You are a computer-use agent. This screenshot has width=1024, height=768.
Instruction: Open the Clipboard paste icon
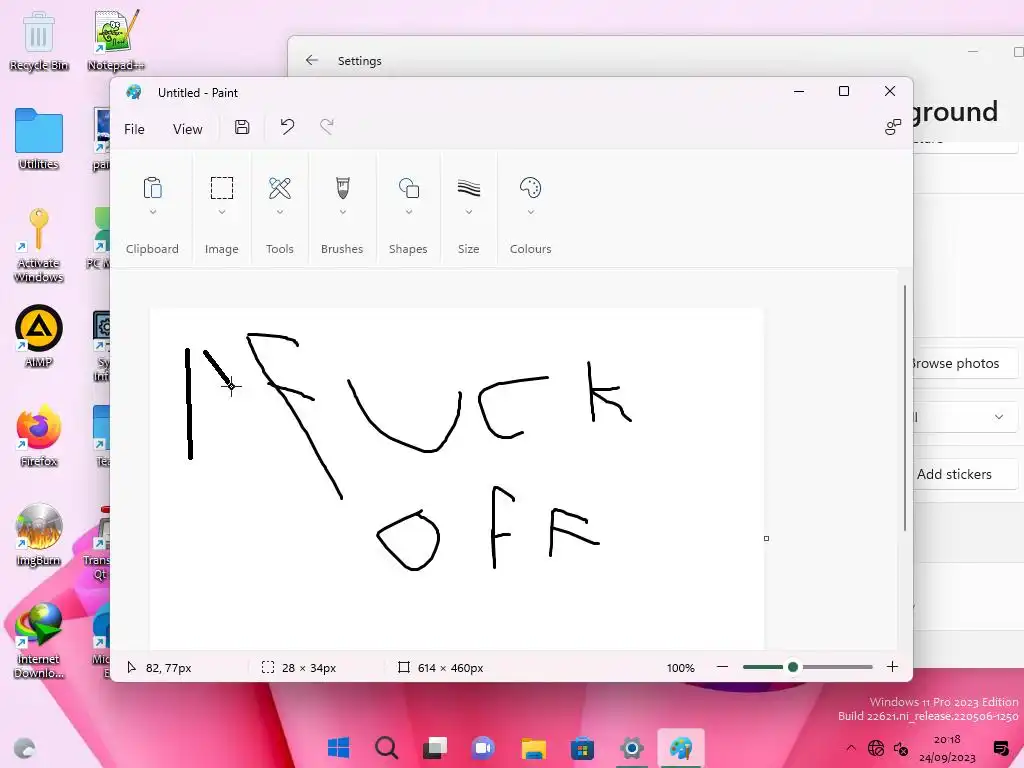point(152,188)
